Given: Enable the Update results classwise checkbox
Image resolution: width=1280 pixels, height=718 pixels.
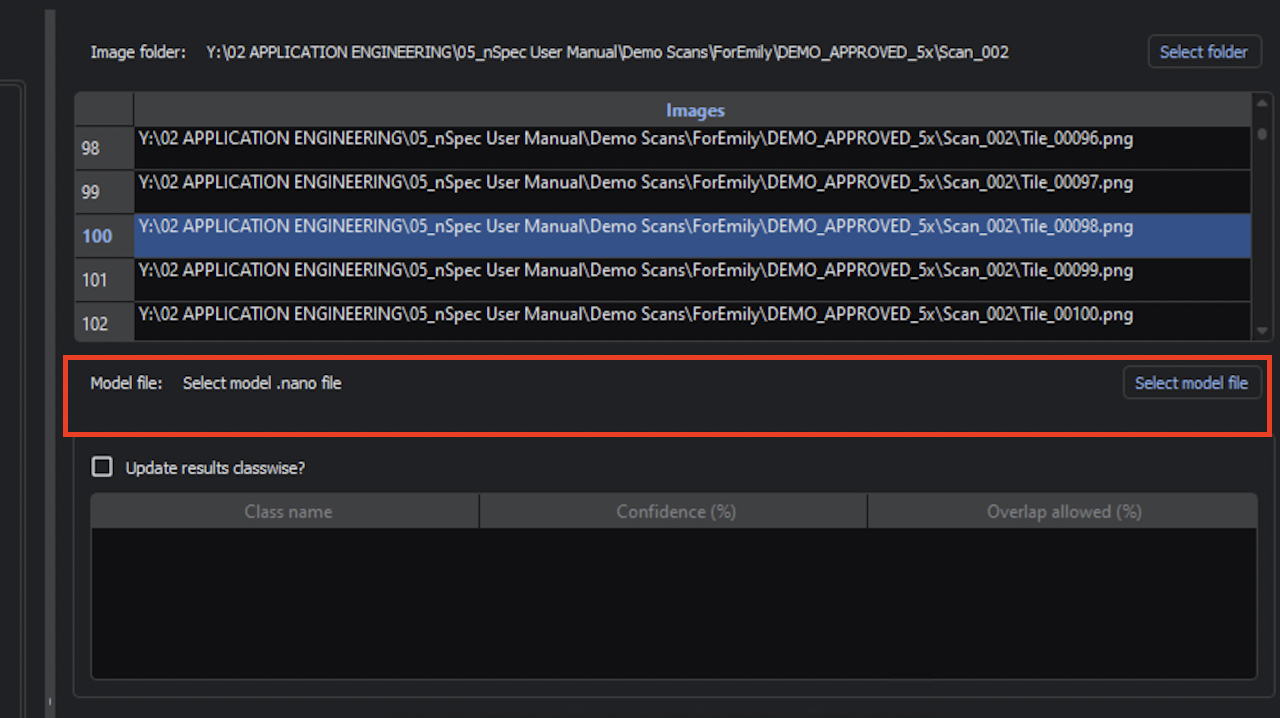Looking at the screenshot, I should pos(101,466).
